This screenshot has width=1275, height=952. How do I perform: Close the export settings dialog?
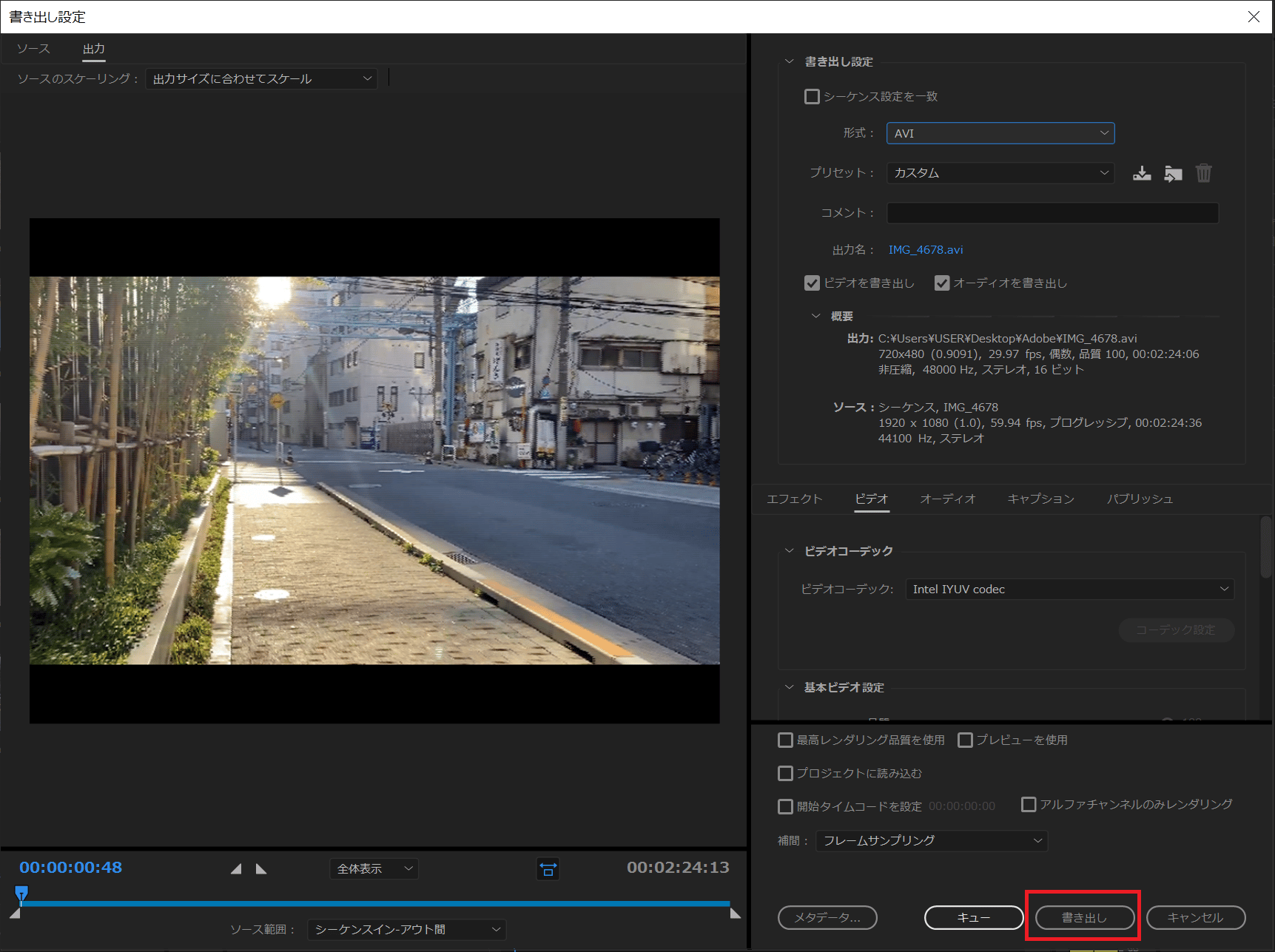coord(1254,16)
